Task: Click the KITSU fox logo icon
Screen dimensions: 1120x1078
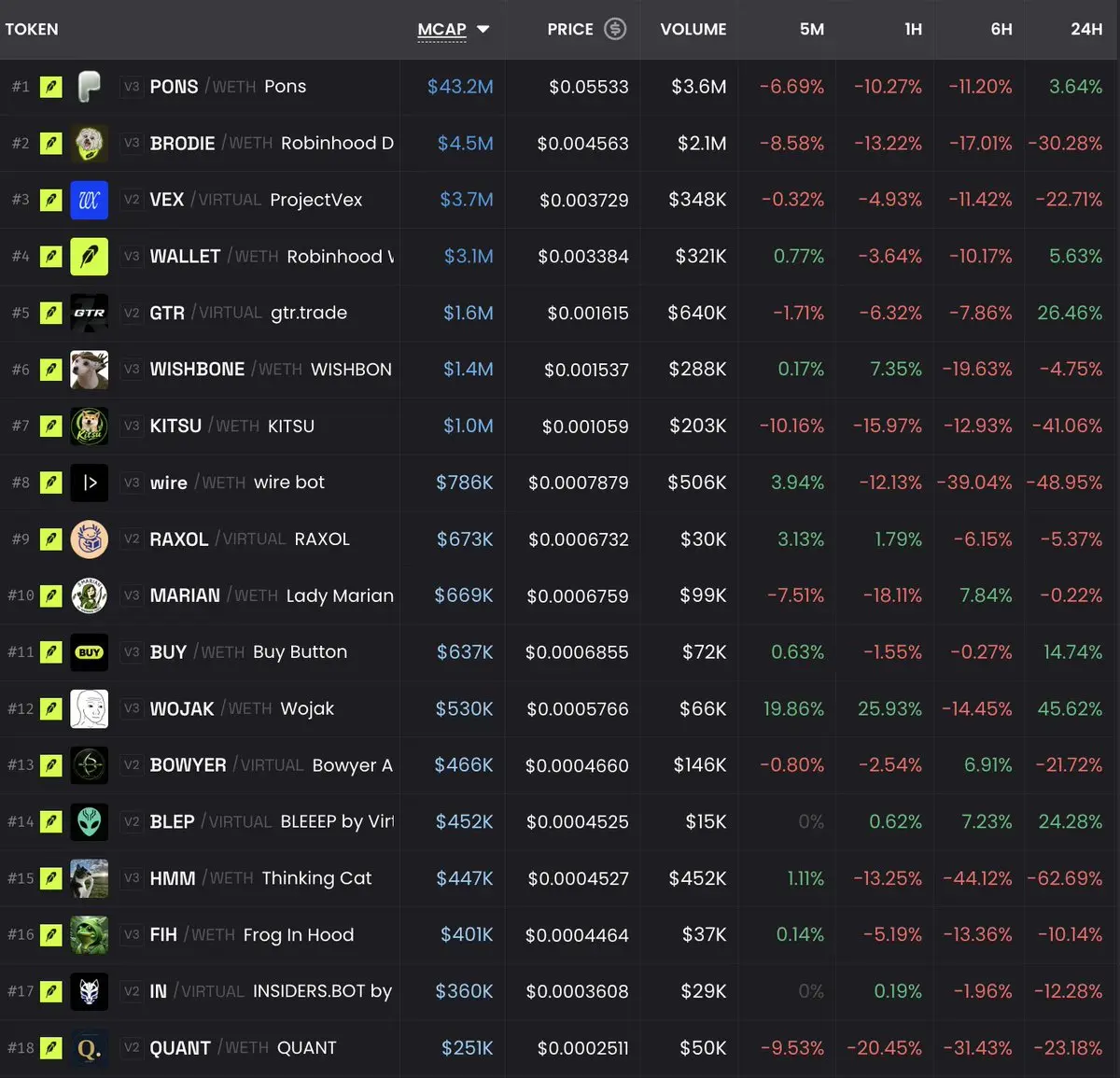Action: point(90,426)
